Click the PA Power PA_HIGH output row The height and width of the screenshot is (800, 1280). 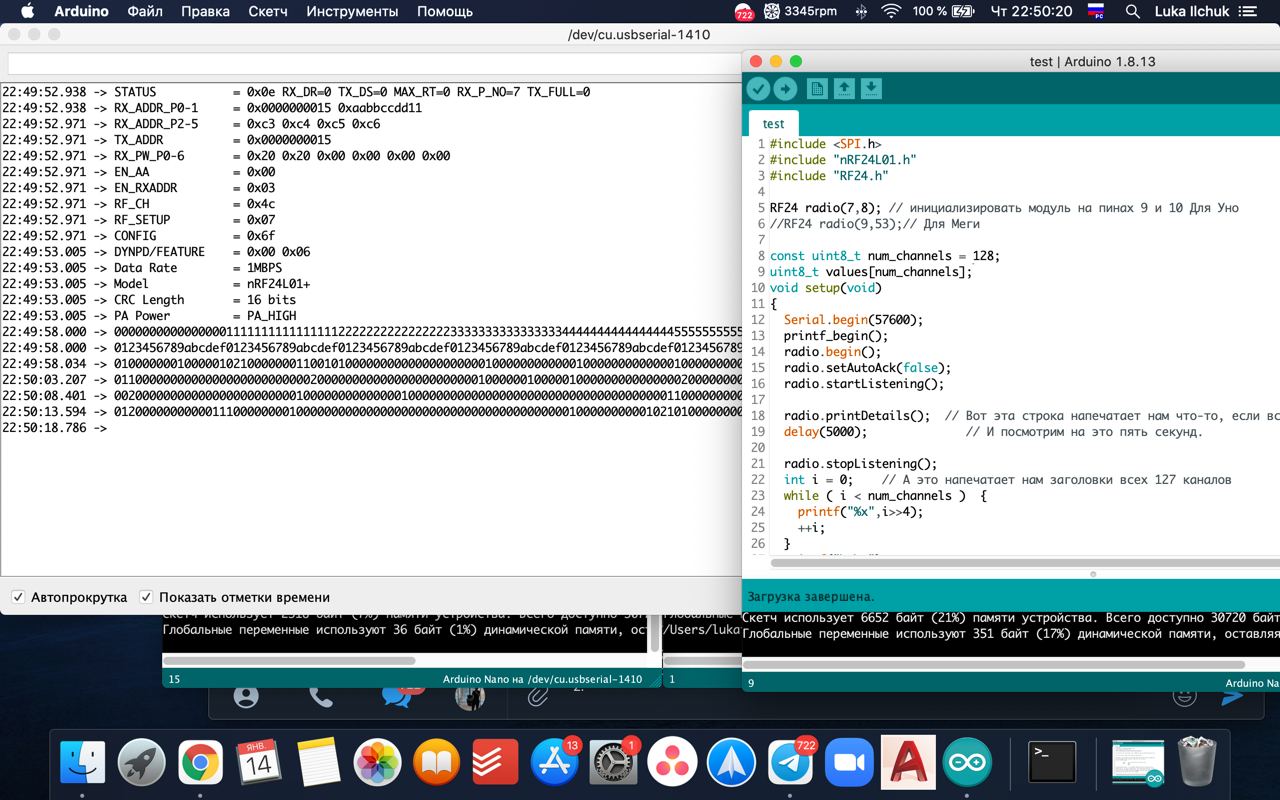(149, 316)
